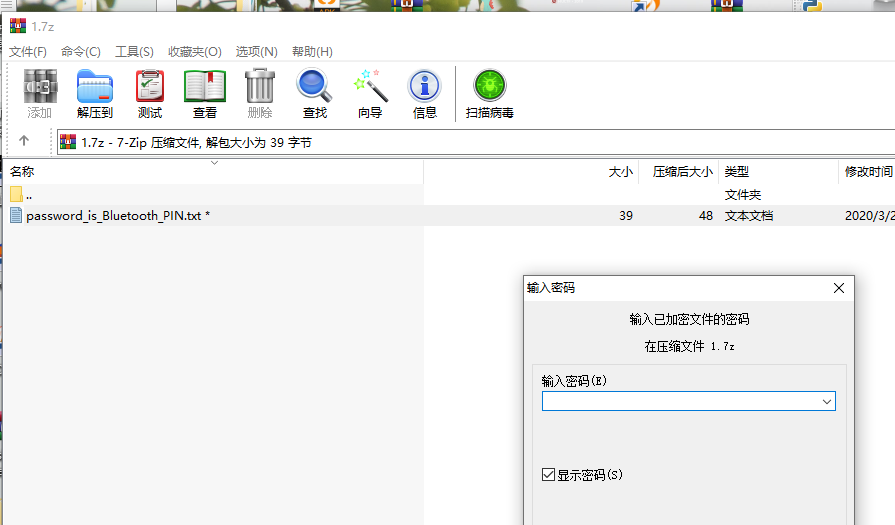Click type cell 文本文档
The width and height of the screenshot is (895, 525).
[x=749, y=216]
